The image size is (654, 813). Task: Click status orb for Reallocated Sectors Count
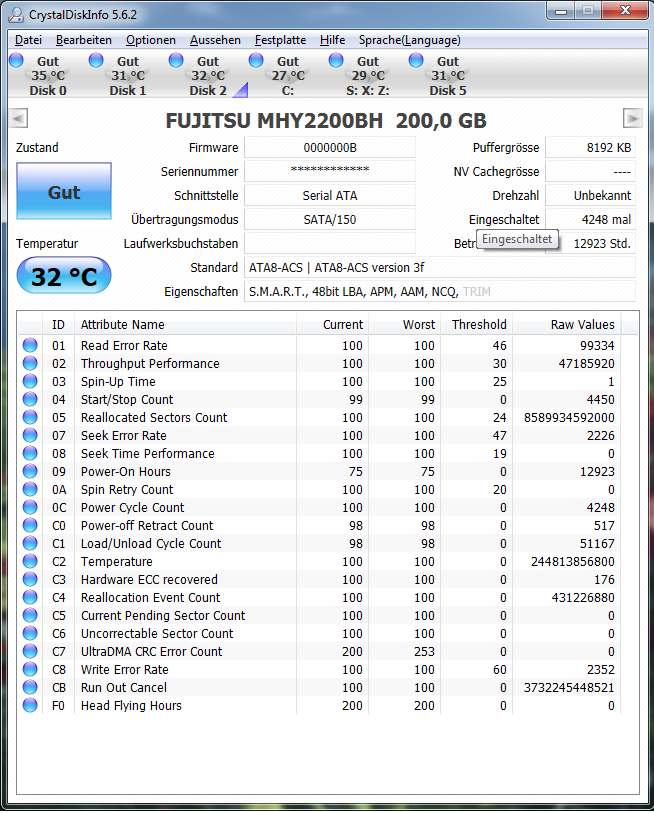click(30, 417)
